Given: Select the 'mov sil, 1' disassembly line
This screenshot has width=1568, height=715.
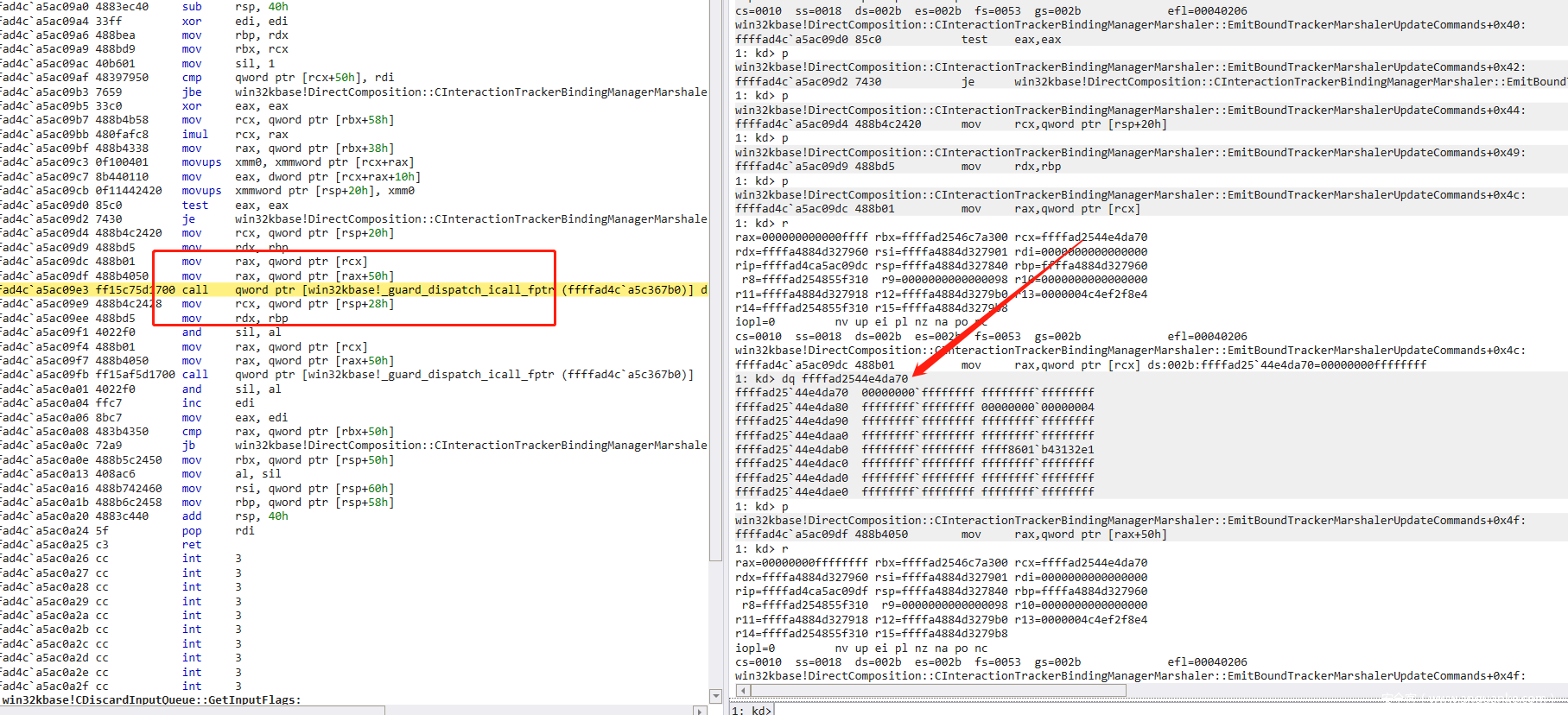Looking at the screenshot, I should click(138, 64).
